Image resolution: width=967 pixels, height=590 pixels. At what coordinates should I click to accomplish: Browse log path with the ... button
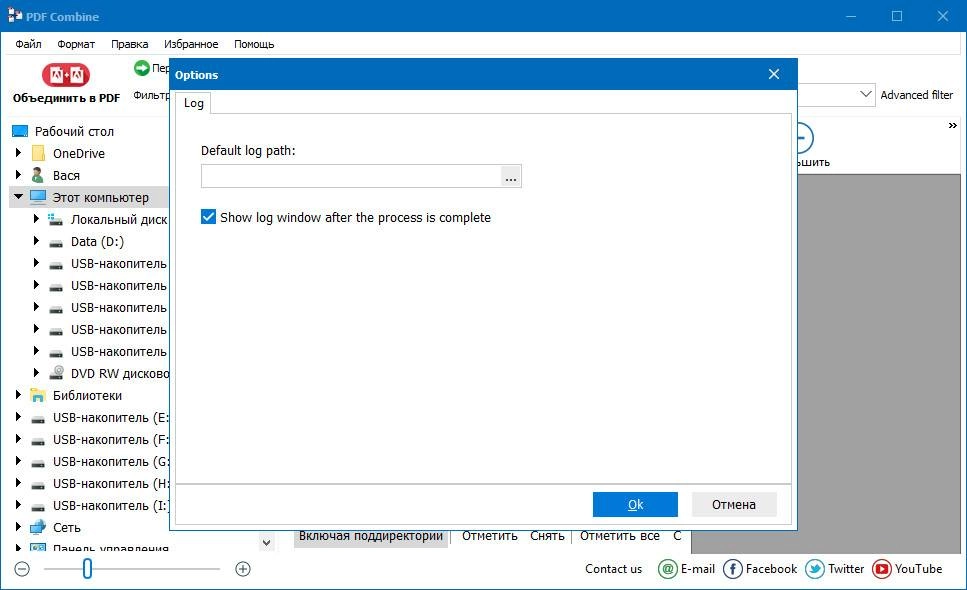coord(511,176)
